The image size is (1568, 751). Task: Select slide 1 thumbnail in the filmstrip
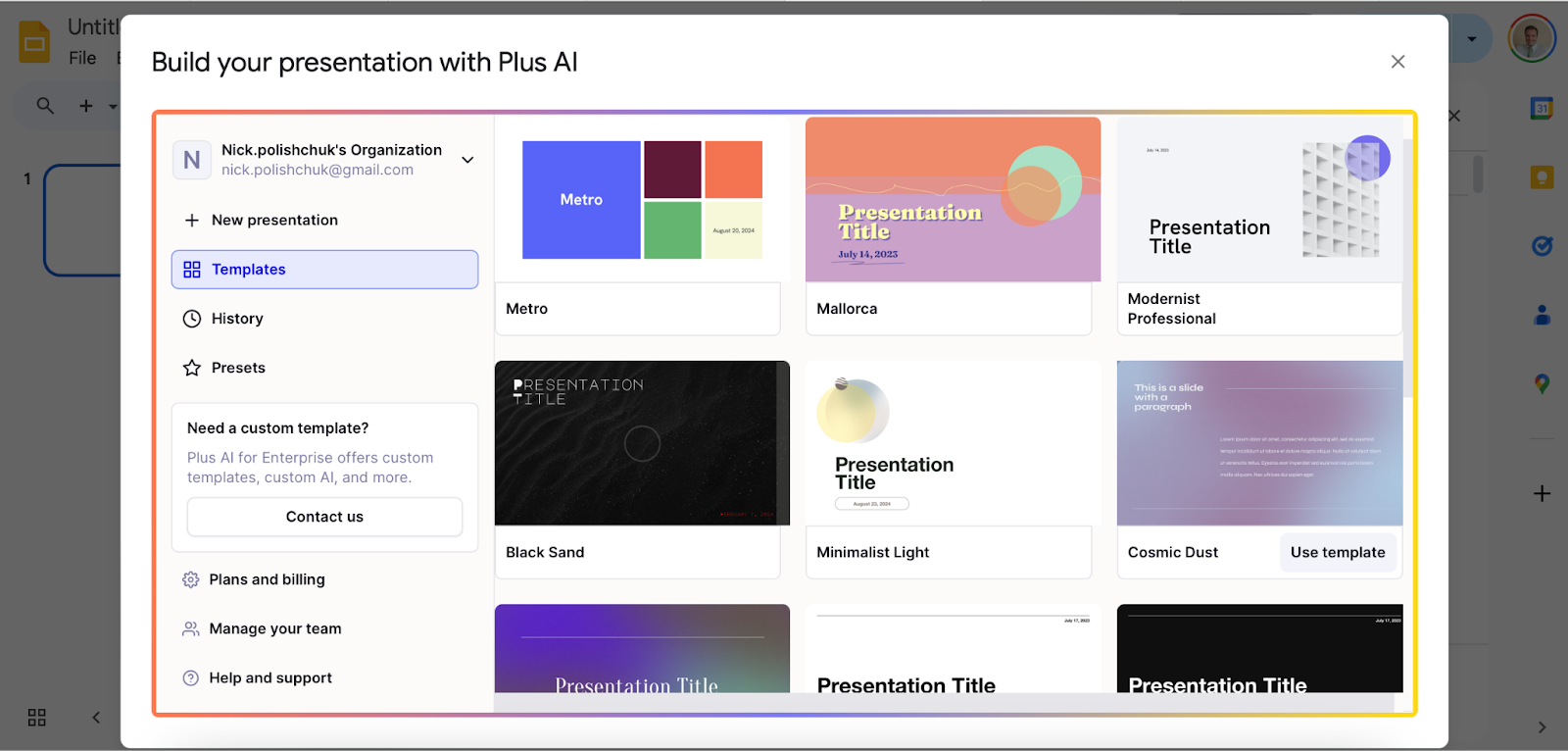click(x=82, y=221)
